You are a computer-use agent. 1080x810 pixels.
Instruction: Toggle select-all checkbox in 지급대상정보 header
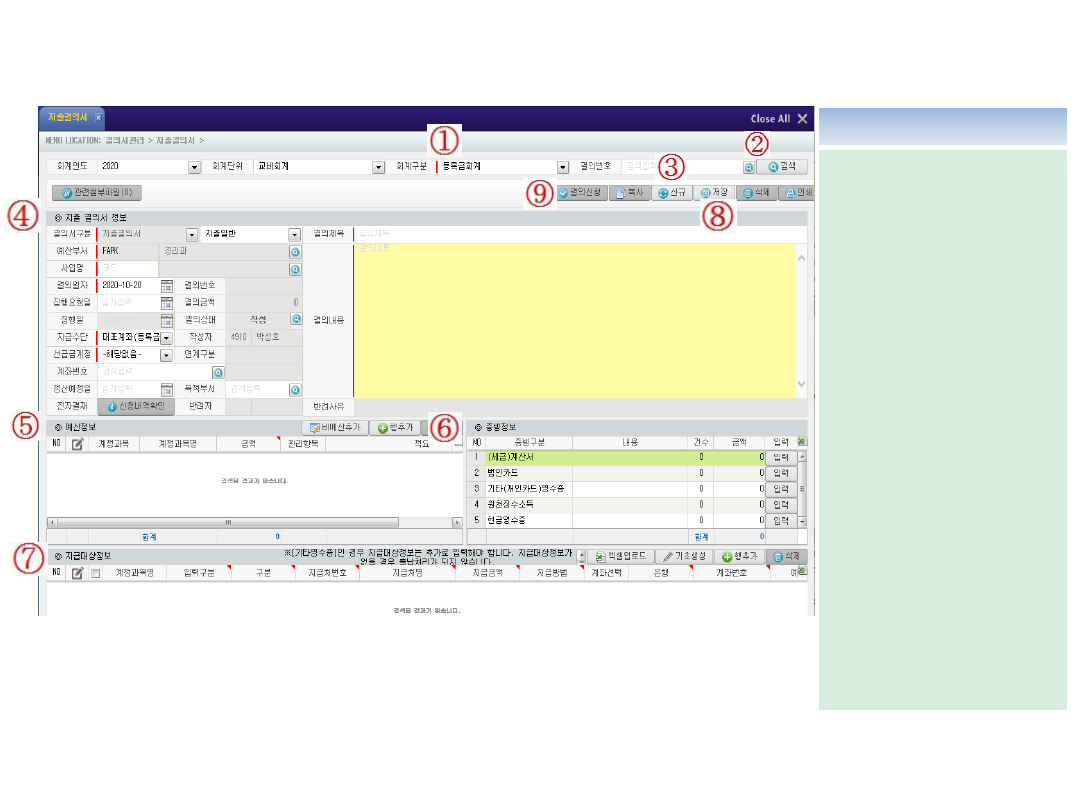coord(96,574)
